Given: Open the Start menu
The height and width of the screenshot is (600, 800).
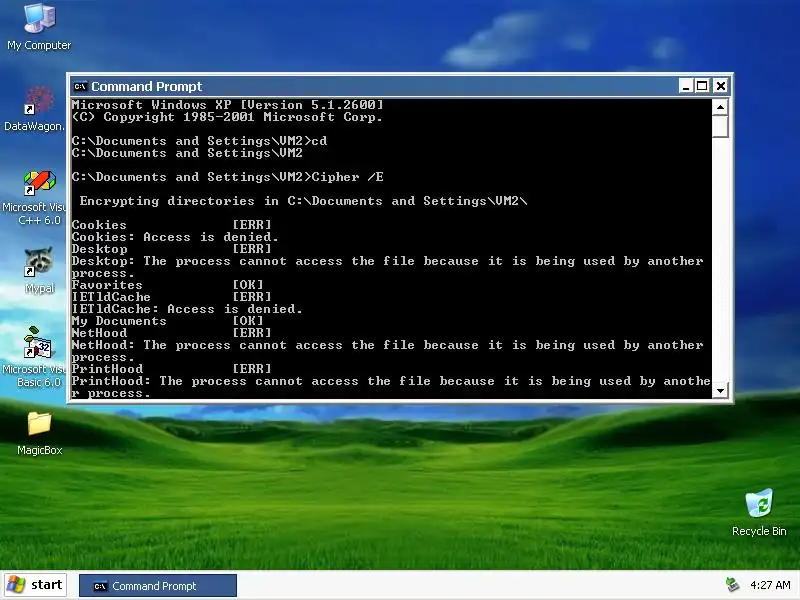Looking at the screenshot, I should point(35,585).
